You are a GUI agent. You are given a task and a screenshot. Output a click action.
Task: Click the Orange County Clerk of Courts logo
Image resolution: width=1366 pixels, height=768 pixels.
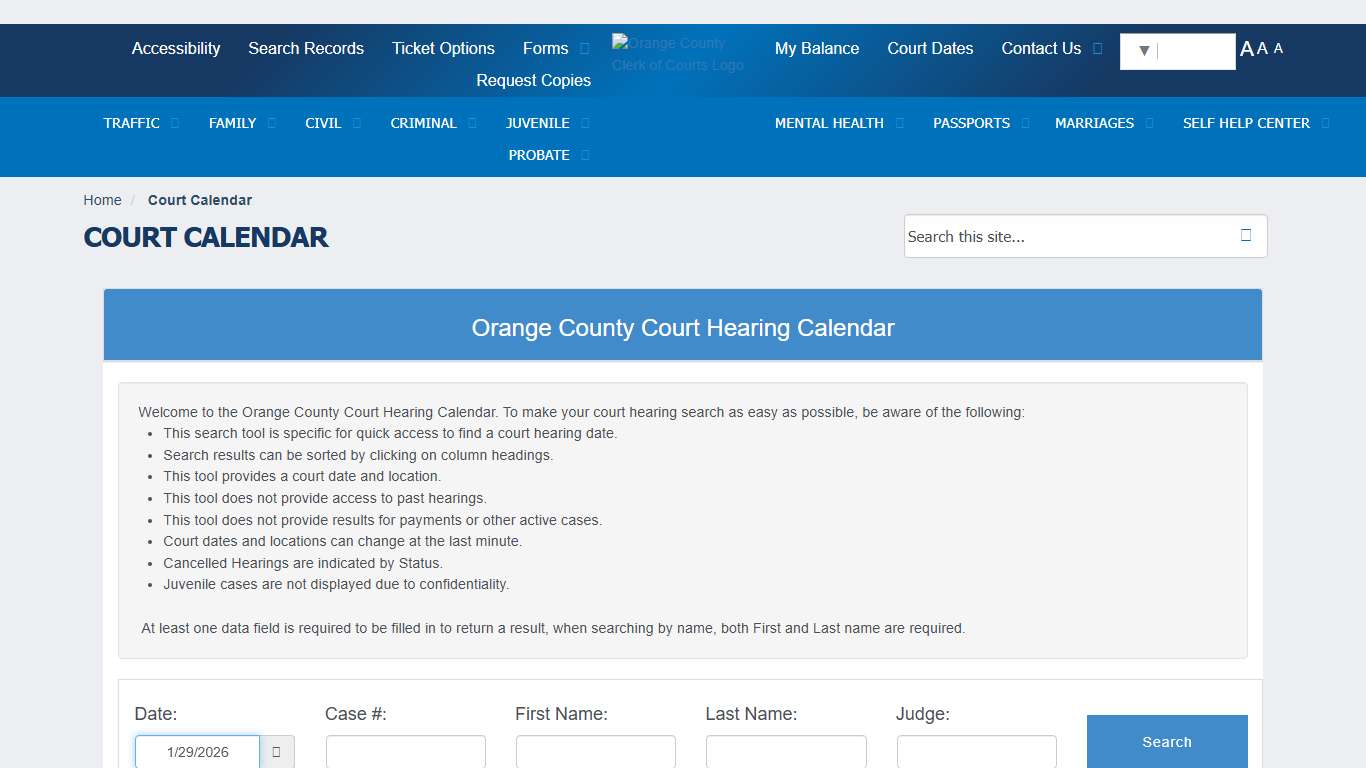coord(677,54)
